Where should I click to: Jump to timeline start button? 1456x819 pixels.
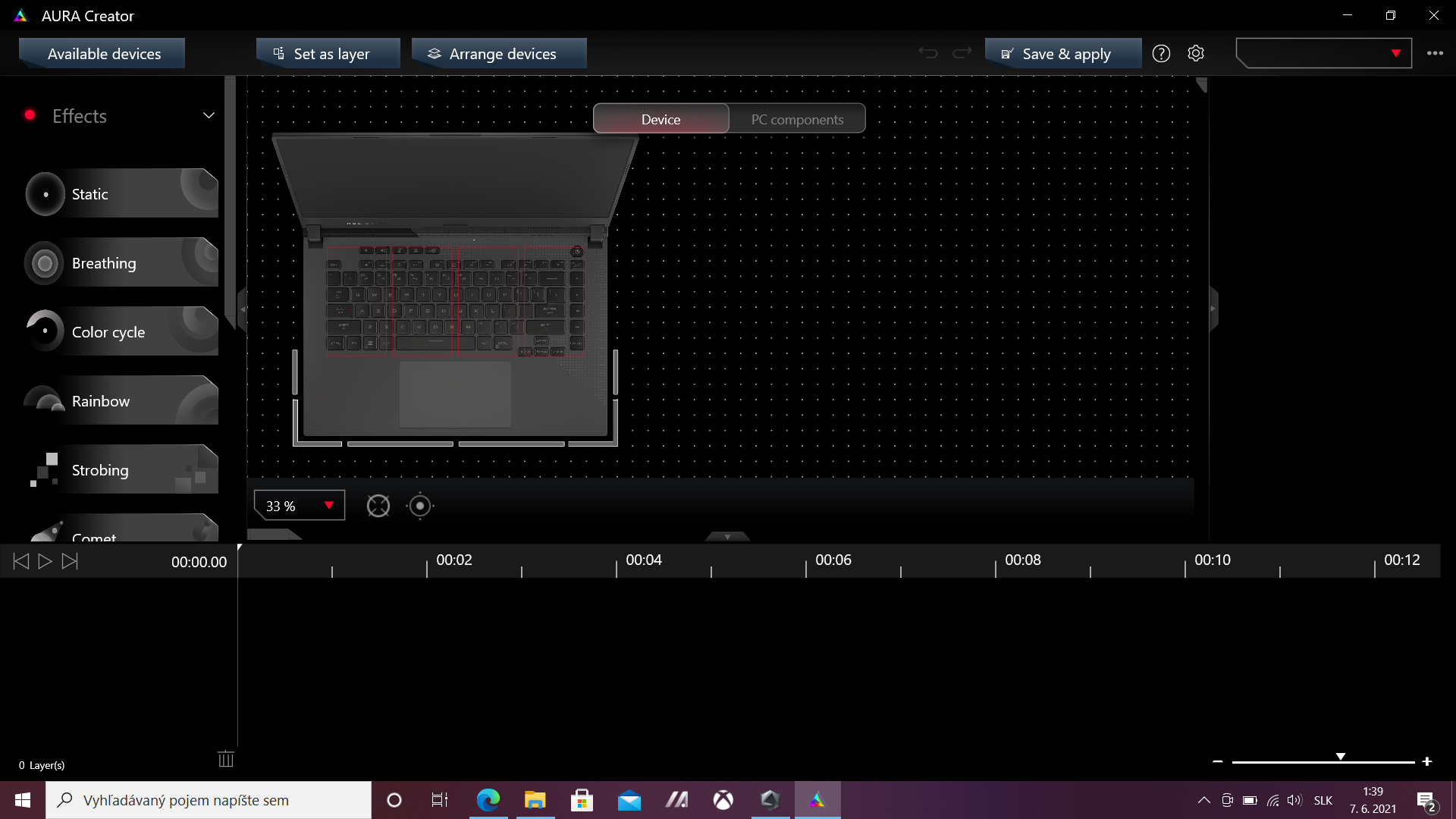[21, 561]
